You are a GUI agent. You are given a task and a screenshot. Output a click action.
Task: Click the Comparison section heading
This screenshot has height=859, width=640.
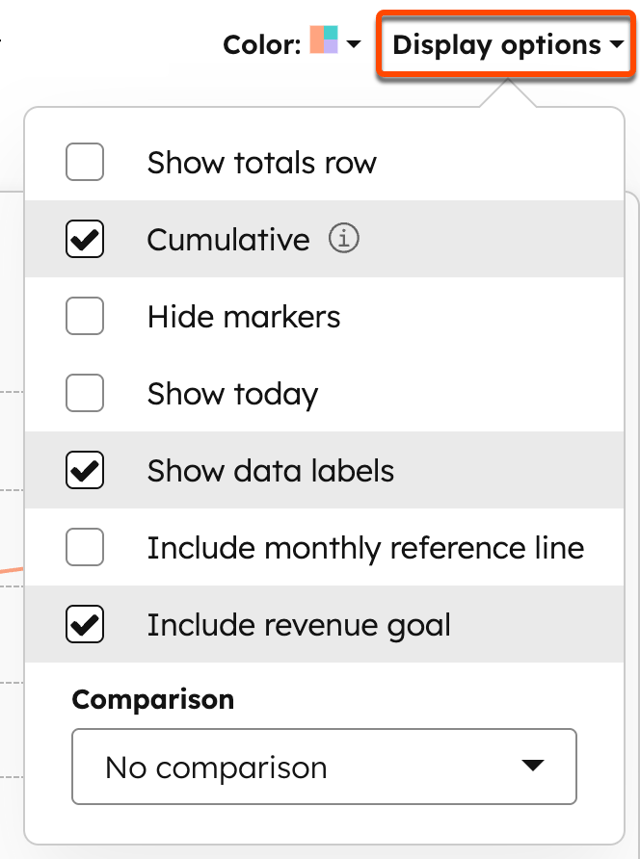(152, 700)
